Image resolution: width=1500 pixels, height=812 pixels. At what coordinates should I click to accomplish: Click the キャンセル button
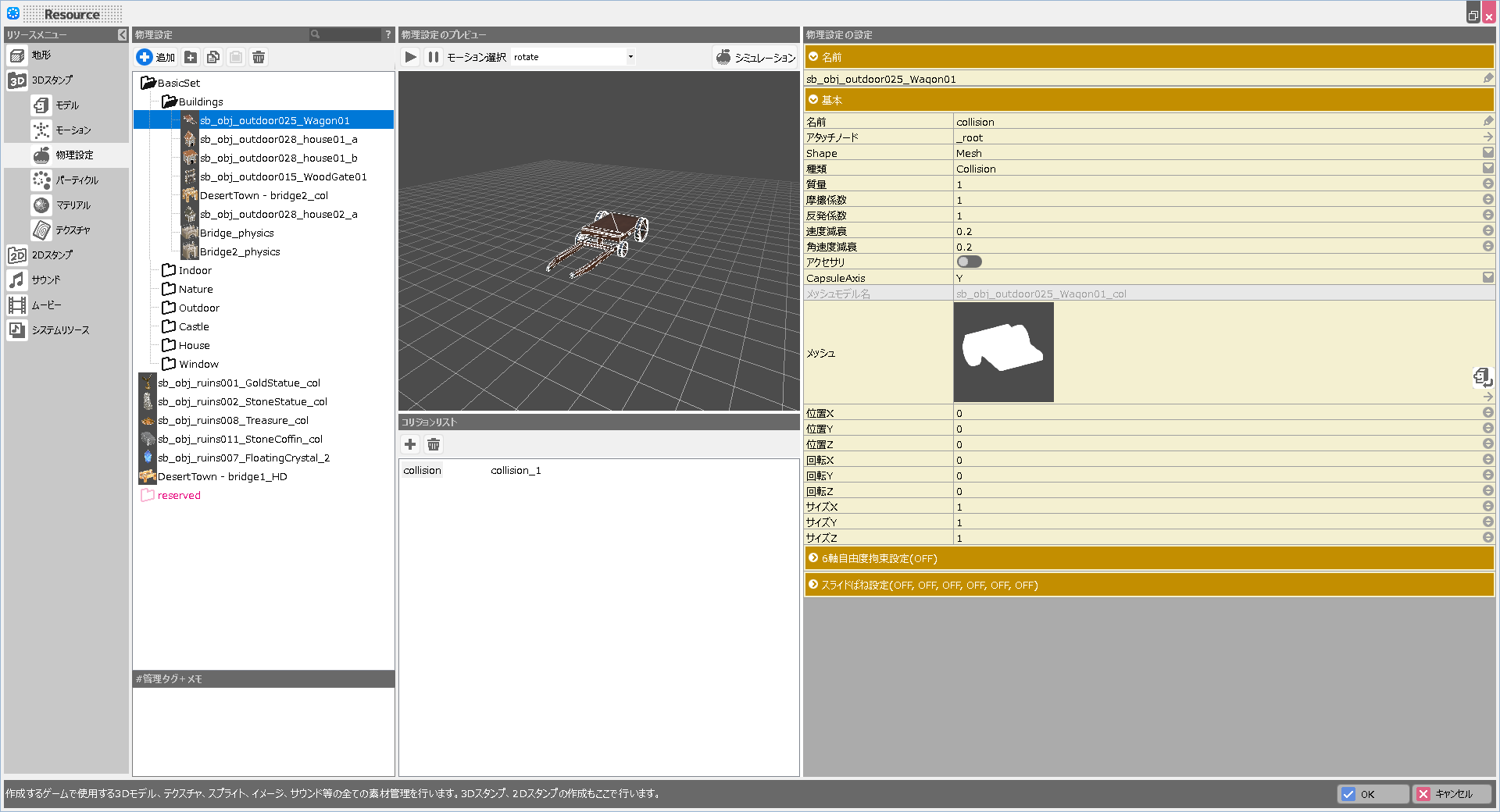coord(1452,794)
